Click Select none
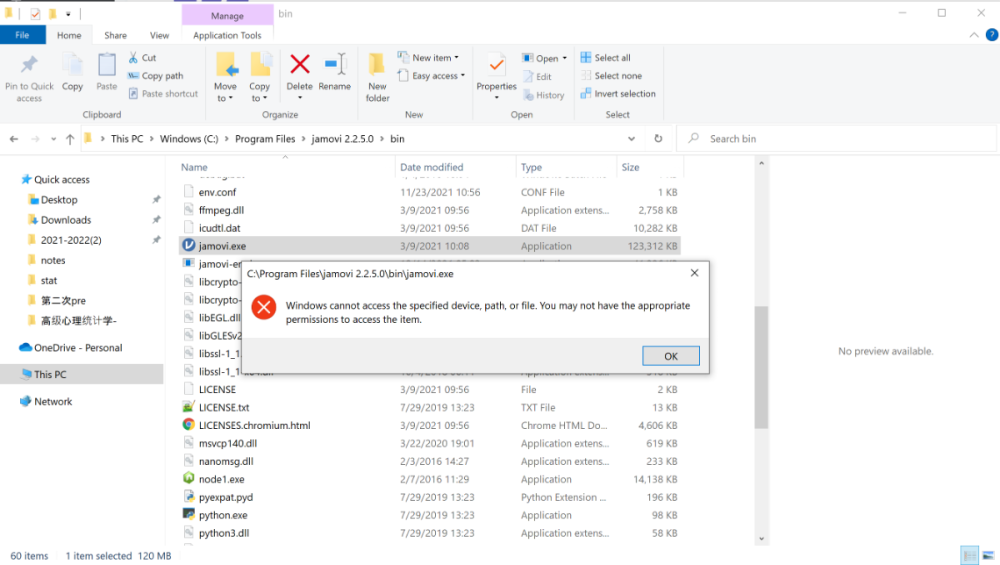The width and height of the screenshot is (1000, 565). click(611, 75)
